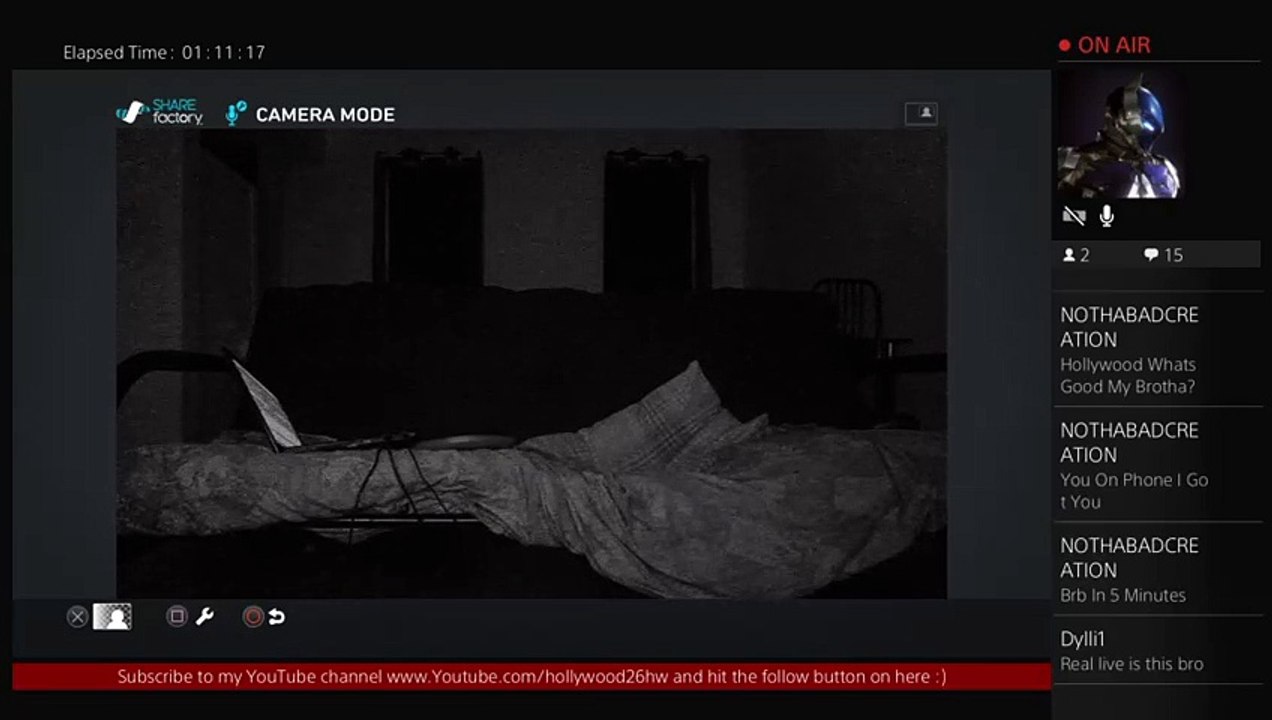Click the 'Brb In 5 Minutes' comment
This screenshot has height=720, width=1272.
click(x=1123, y=595)
